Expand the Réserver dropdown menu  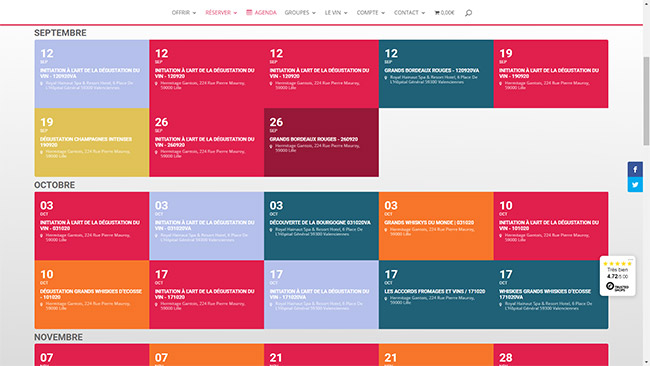(221, 13)
